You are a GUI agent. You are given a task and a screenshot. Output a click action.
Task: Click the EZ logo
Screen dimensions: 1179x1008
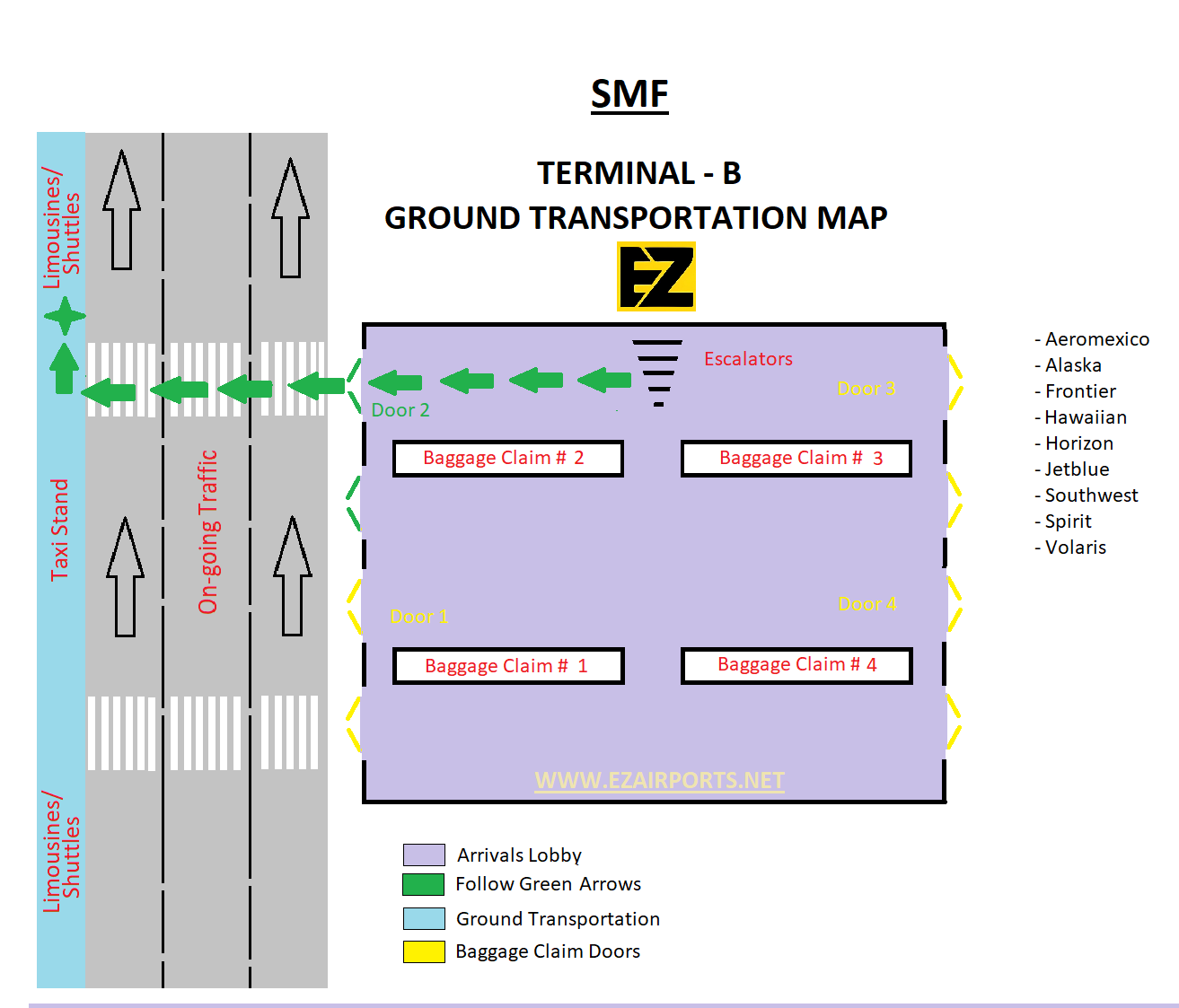(x=656, y=276)
